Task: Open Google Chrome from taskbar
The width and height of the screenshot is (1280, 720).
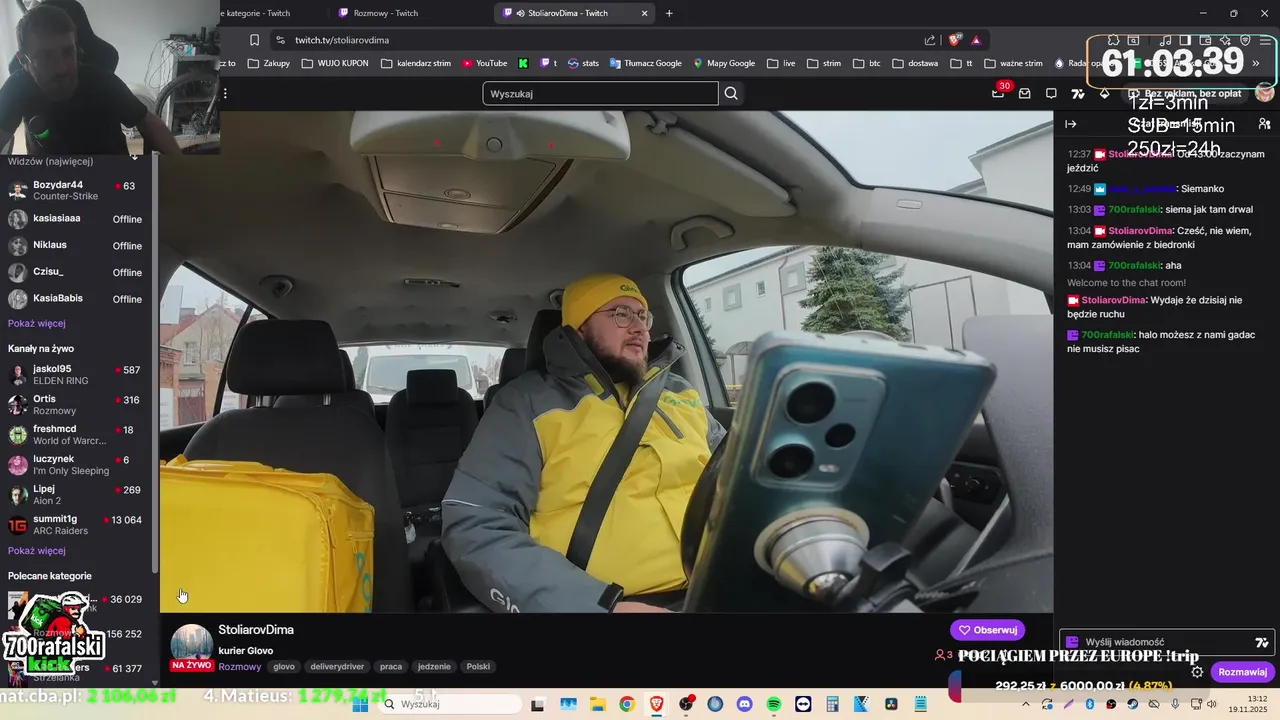Action: point(626,704)
